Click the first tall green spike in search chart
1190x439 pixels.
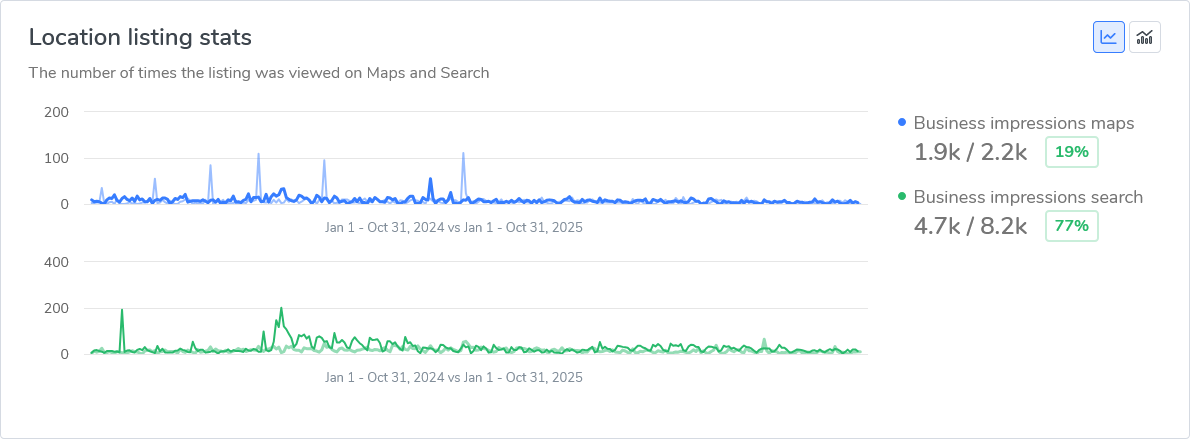point(122,311)
